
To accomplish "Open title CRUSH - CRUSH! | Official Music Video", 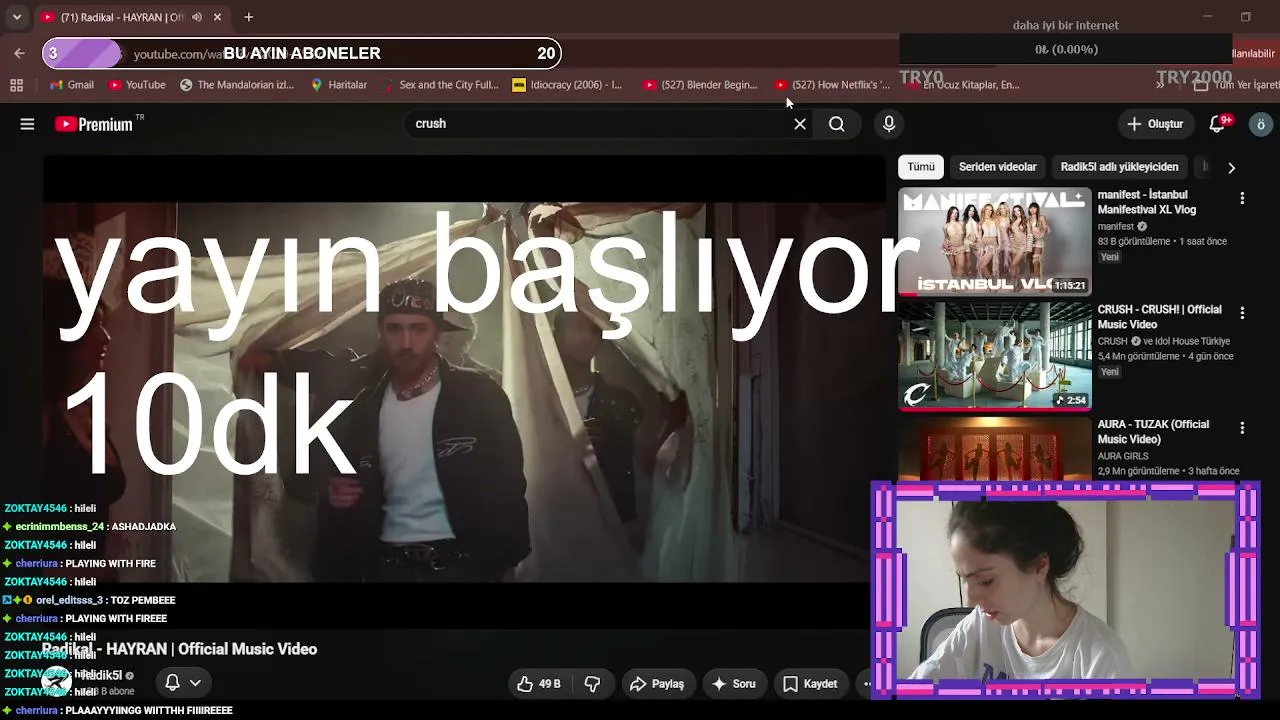I will [x=1160, y=317].
